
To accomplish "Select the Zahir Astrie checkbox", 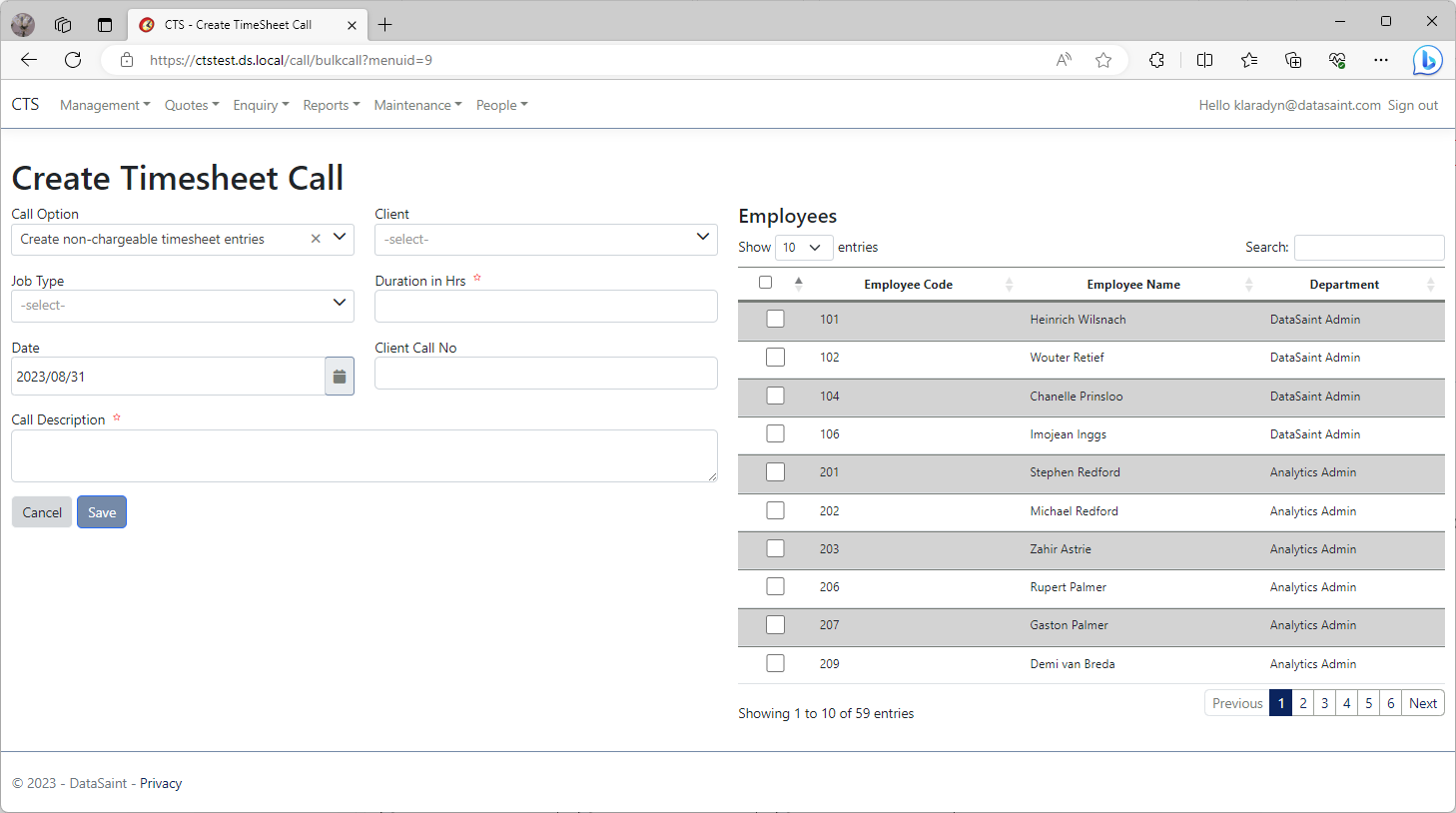I will tap(775, 548).
